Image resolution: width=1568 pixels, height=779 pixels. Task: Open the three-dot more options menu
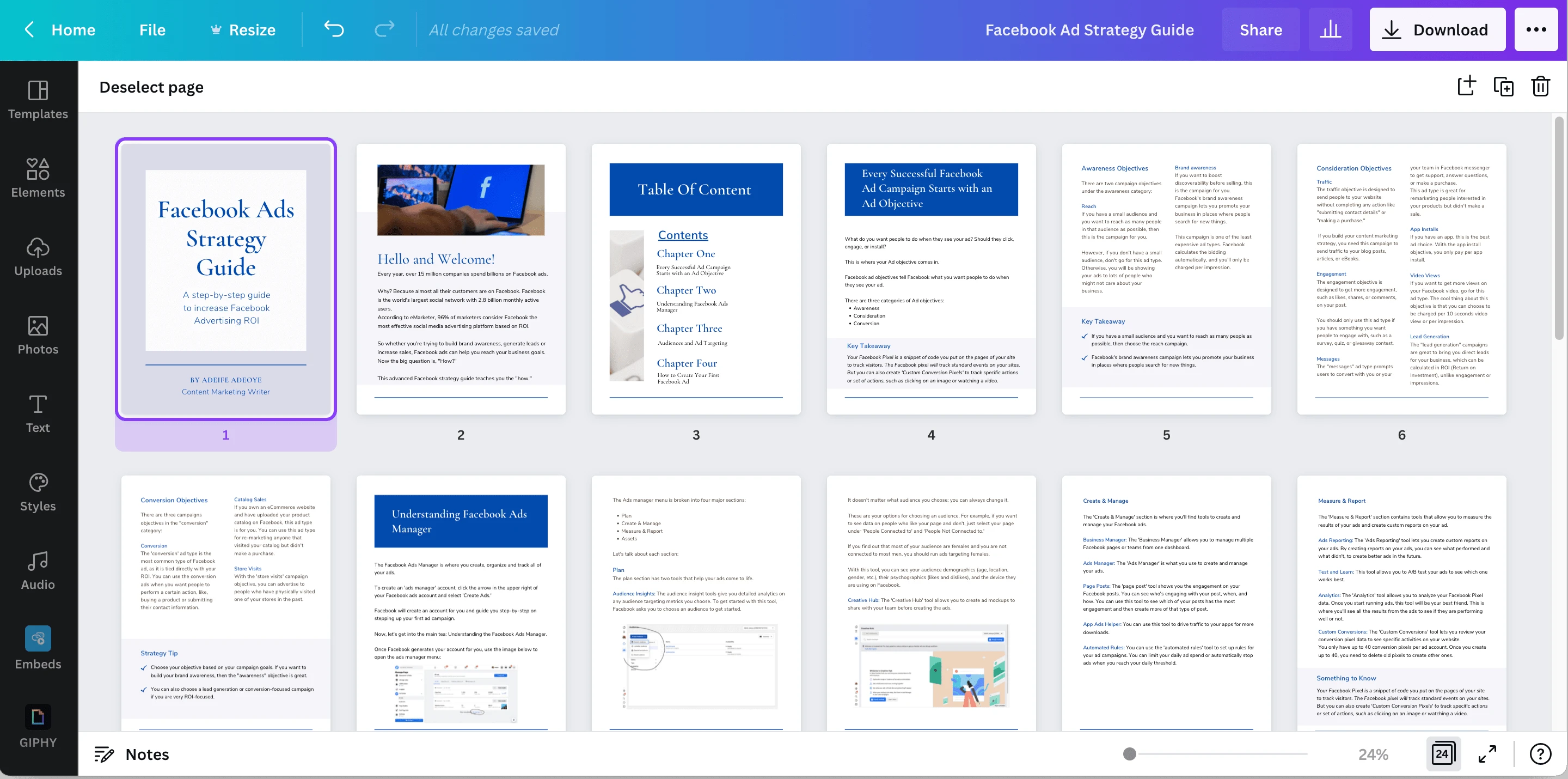click(1536, 29)
